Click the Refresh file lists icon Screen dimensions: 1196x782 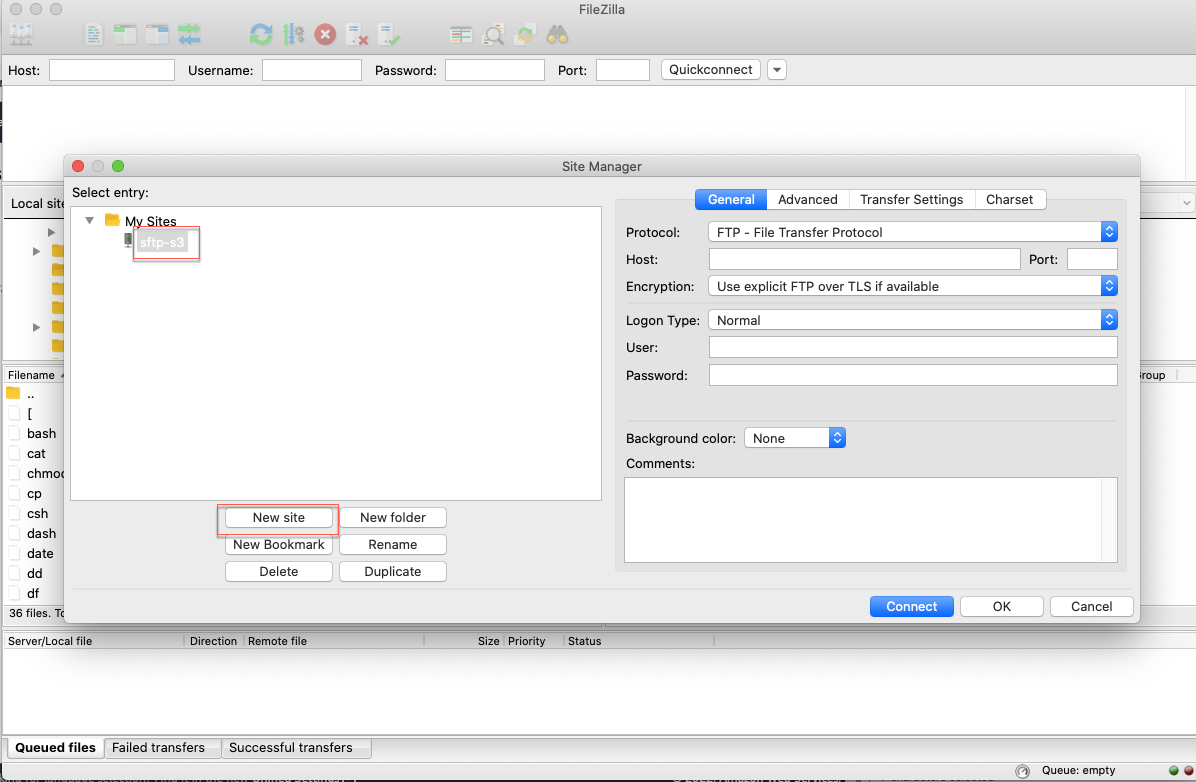pos(261,34)
